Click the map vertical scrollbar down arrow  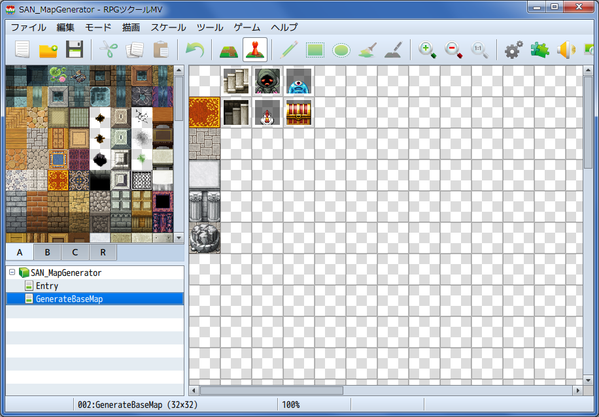coord(588,380)
